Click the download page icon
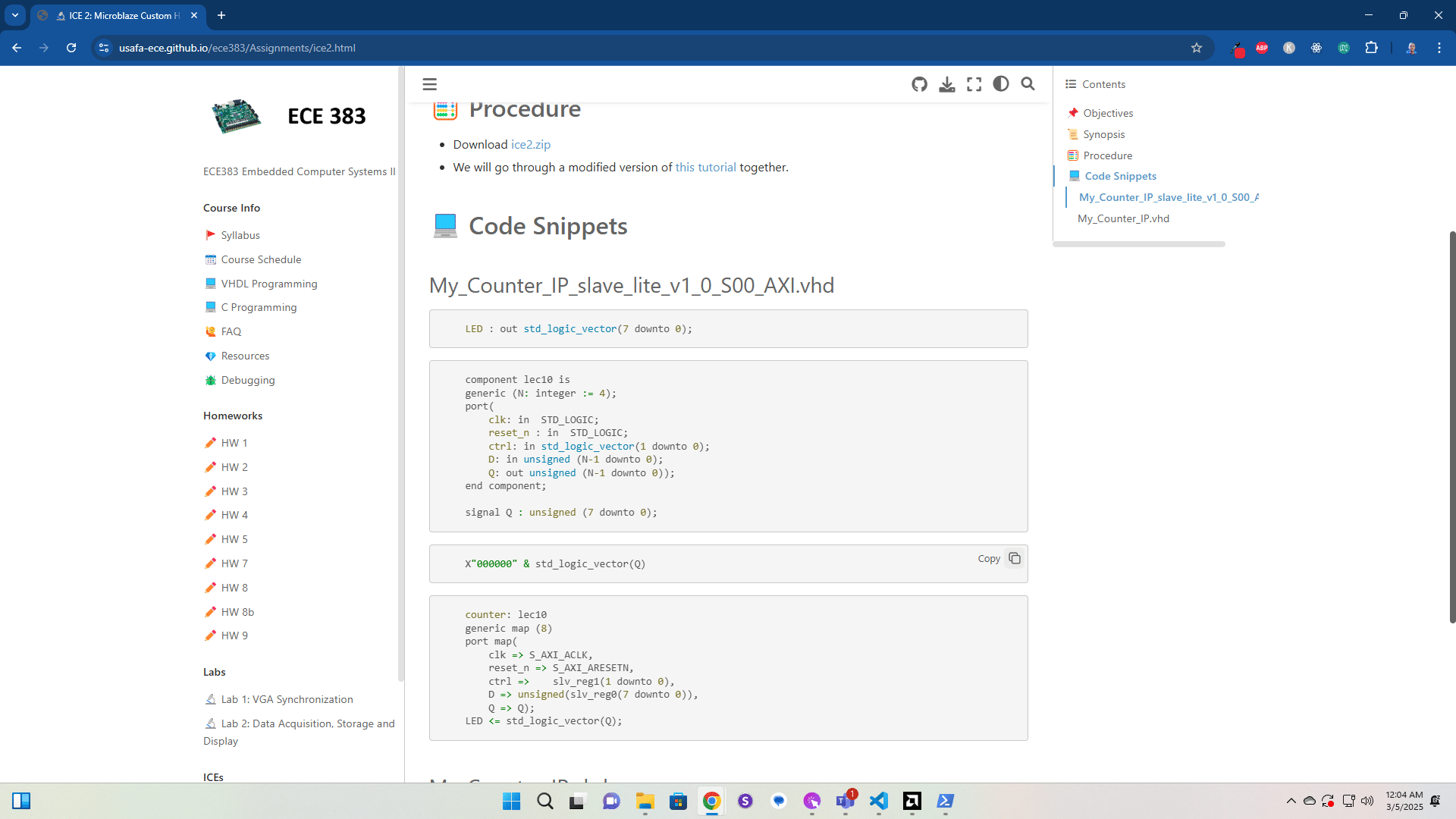1456x819 pixels. tap(946, 84)
